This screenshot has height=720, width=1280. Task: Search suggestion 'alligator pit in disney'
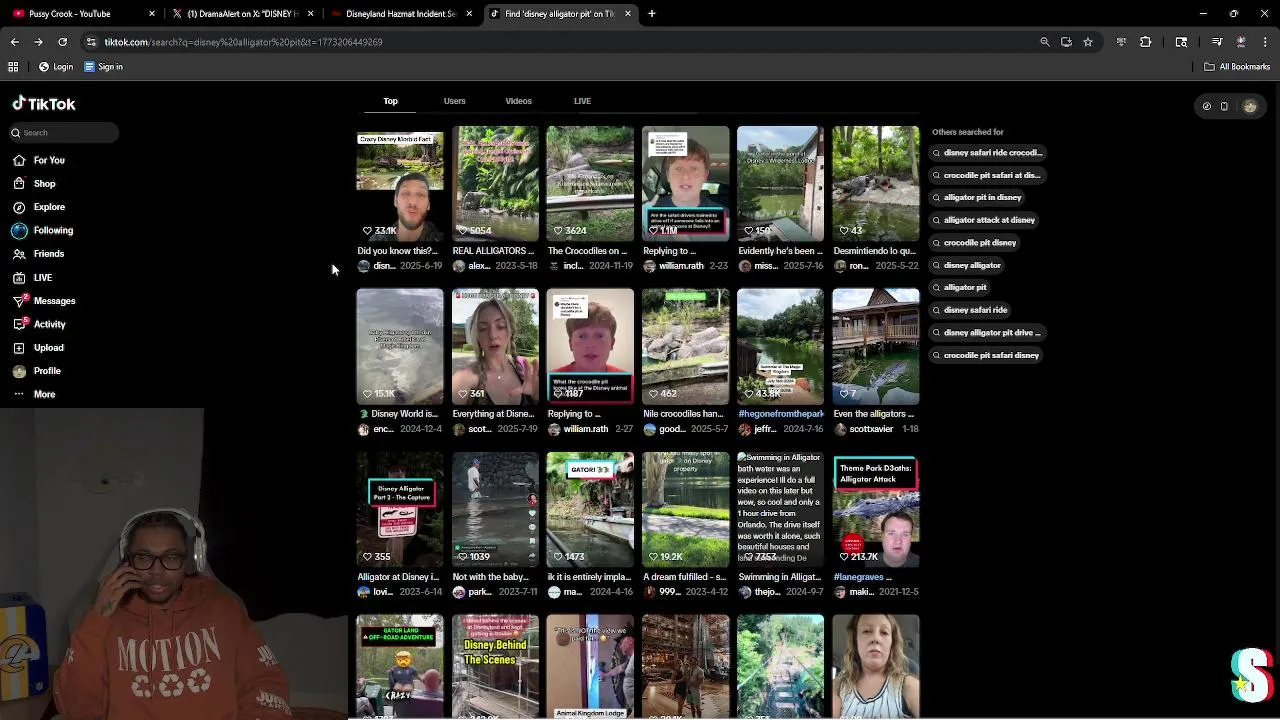pos(977,198)
